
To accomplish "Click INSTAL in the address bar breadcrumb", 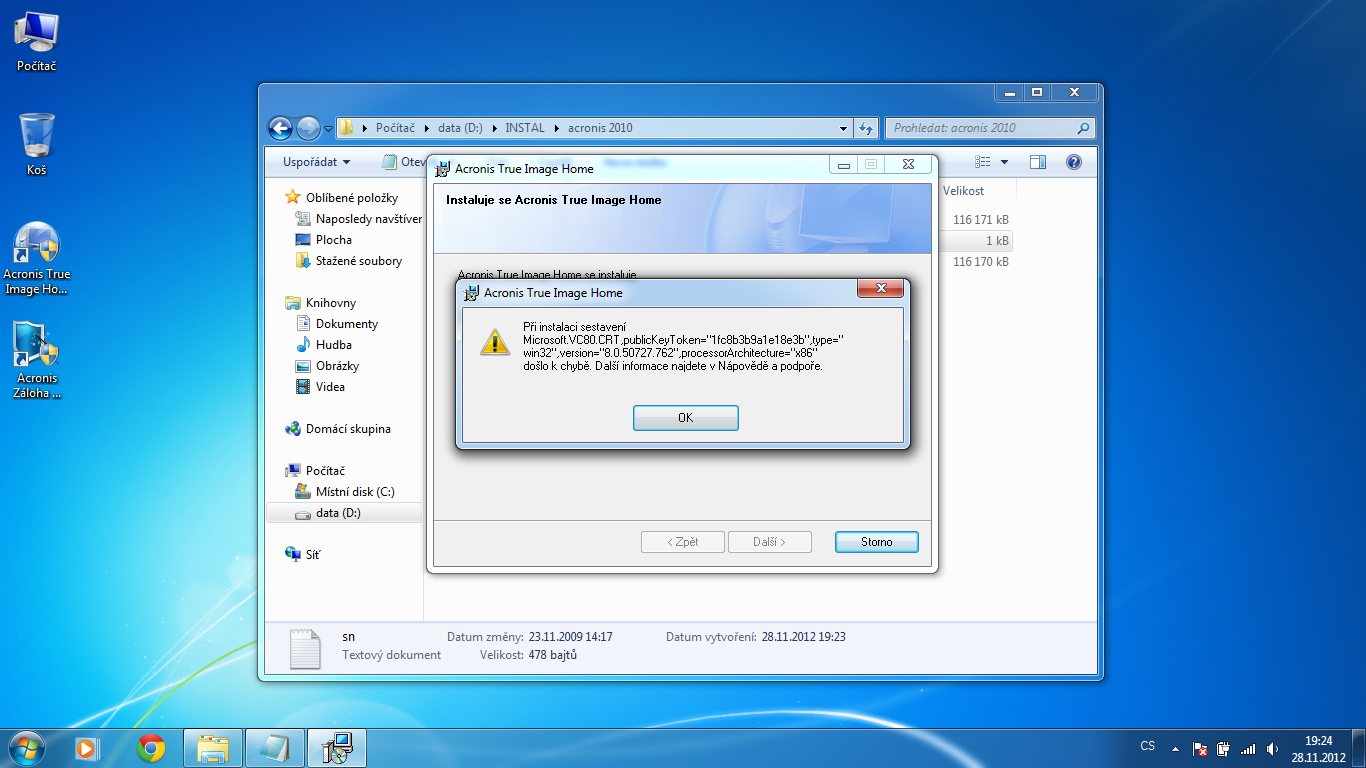I will click(525, 128).
